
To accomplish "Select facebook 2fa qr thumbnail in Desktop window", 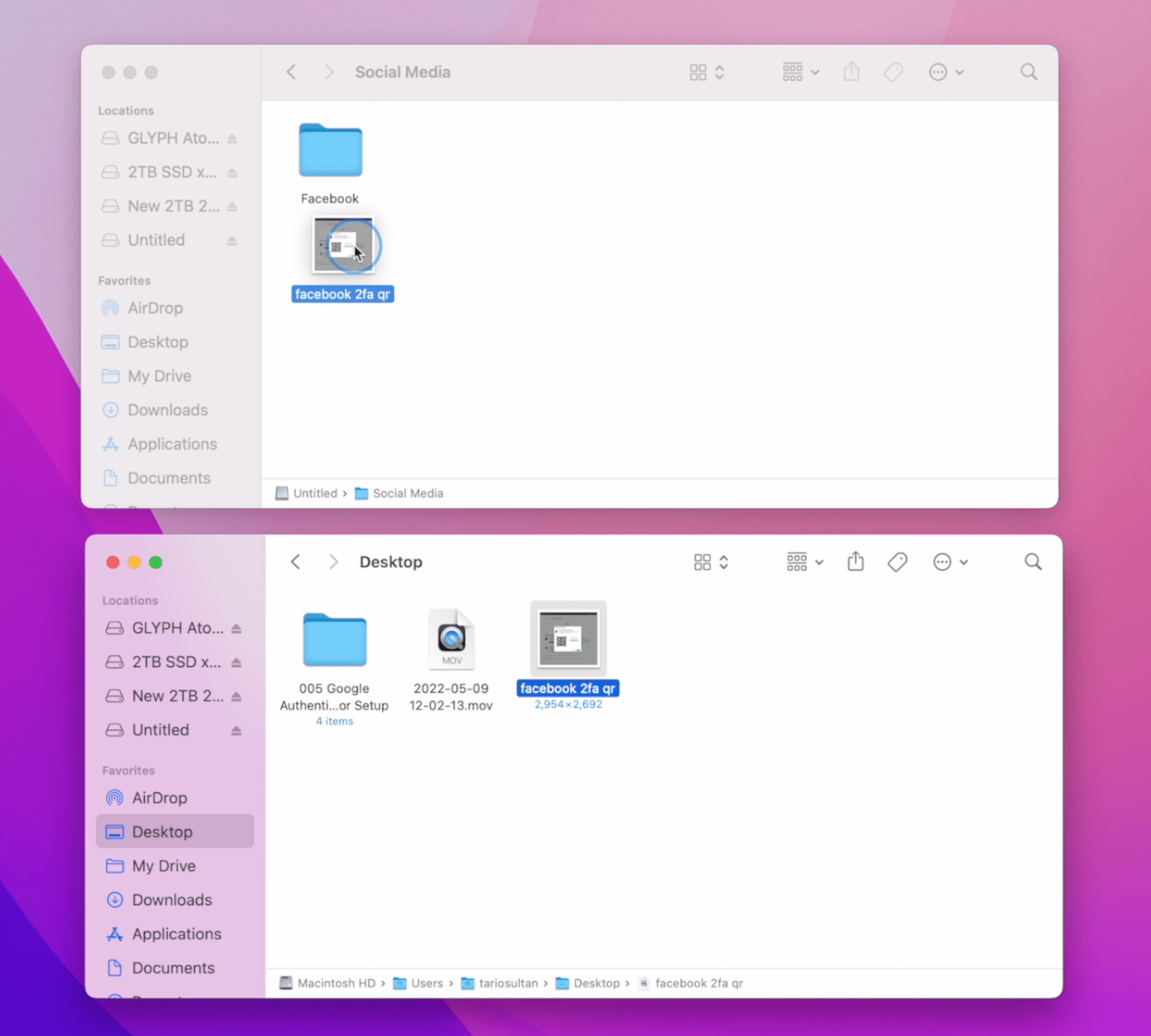I will (568, 638).
